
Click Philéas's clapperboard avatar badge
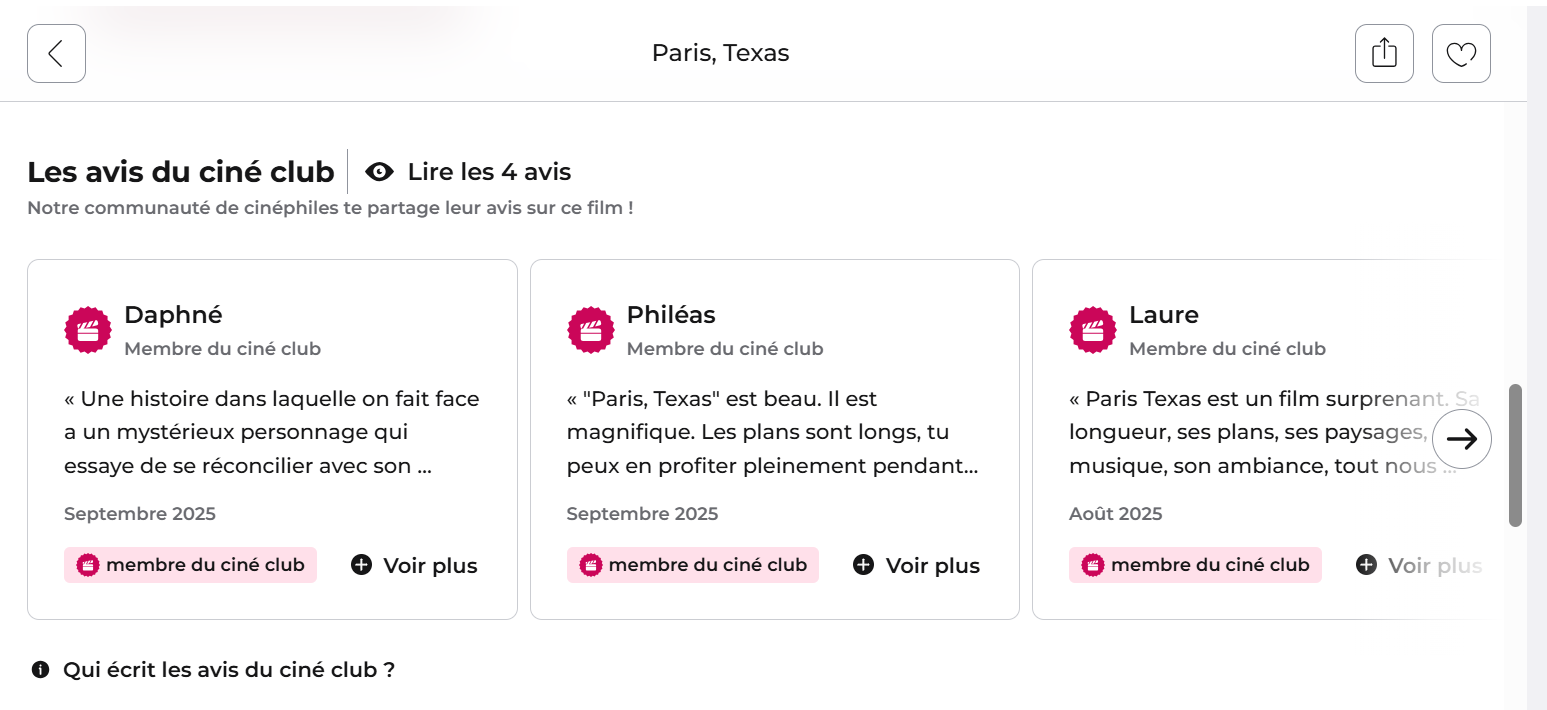pyautogui.click(x=590, y=330)
